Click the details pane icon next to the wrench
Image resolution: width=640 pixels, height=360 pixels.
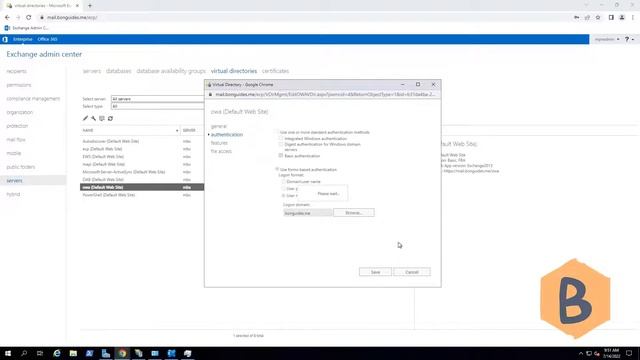click(102, 118)
